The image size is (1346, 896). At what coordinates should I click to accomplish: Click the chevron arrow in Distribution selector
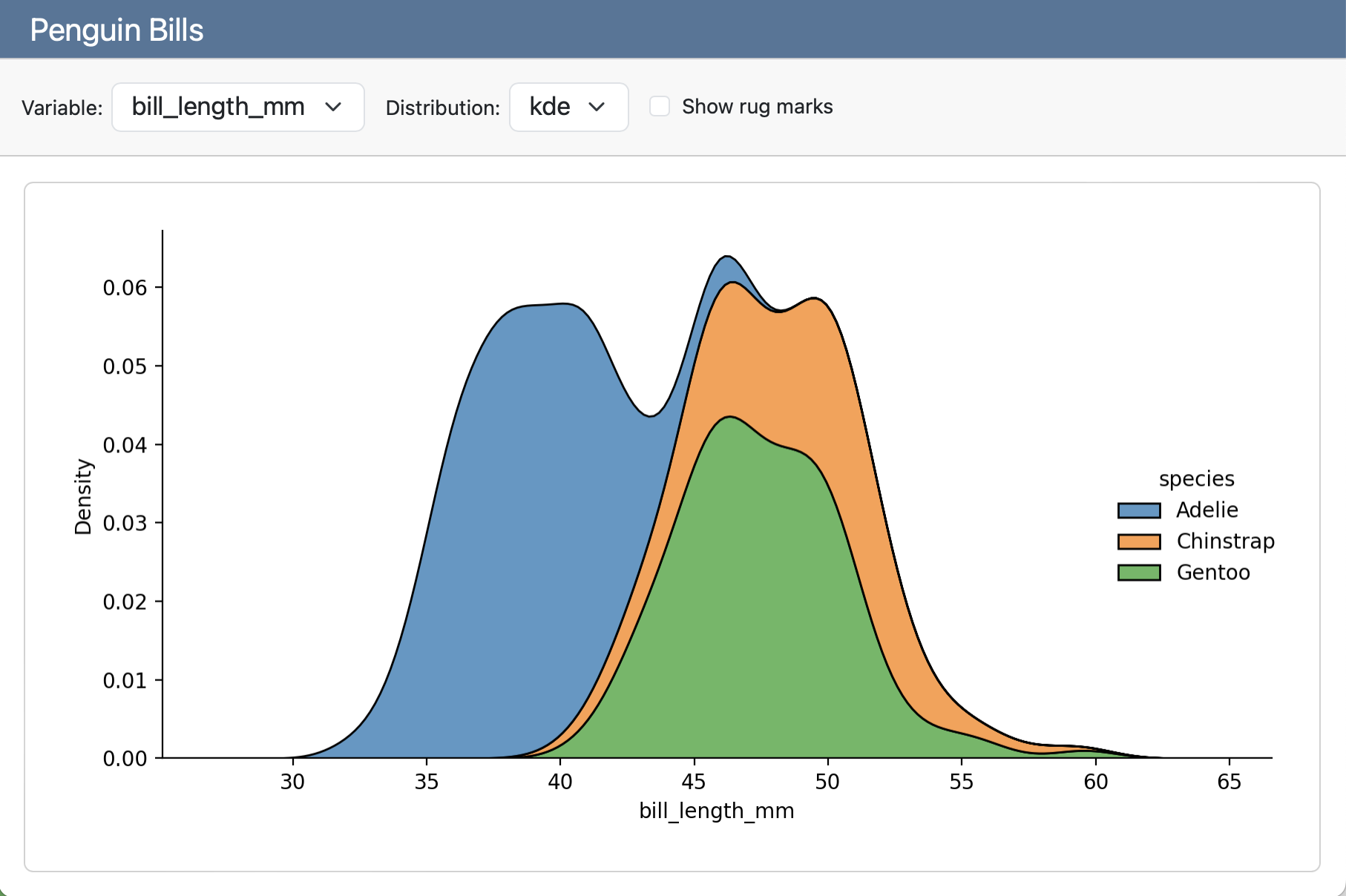(x=597, y=108)
